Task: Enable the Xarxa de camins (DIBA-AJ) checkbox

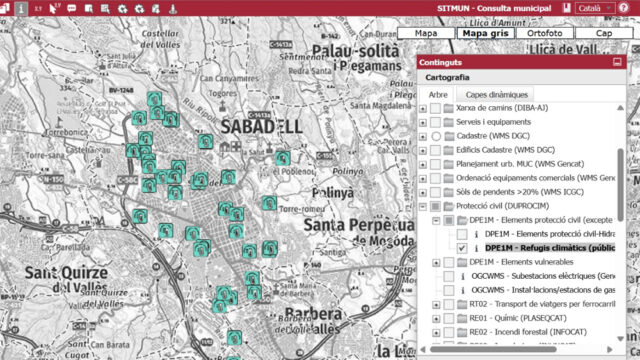Action: coord(436,108)
